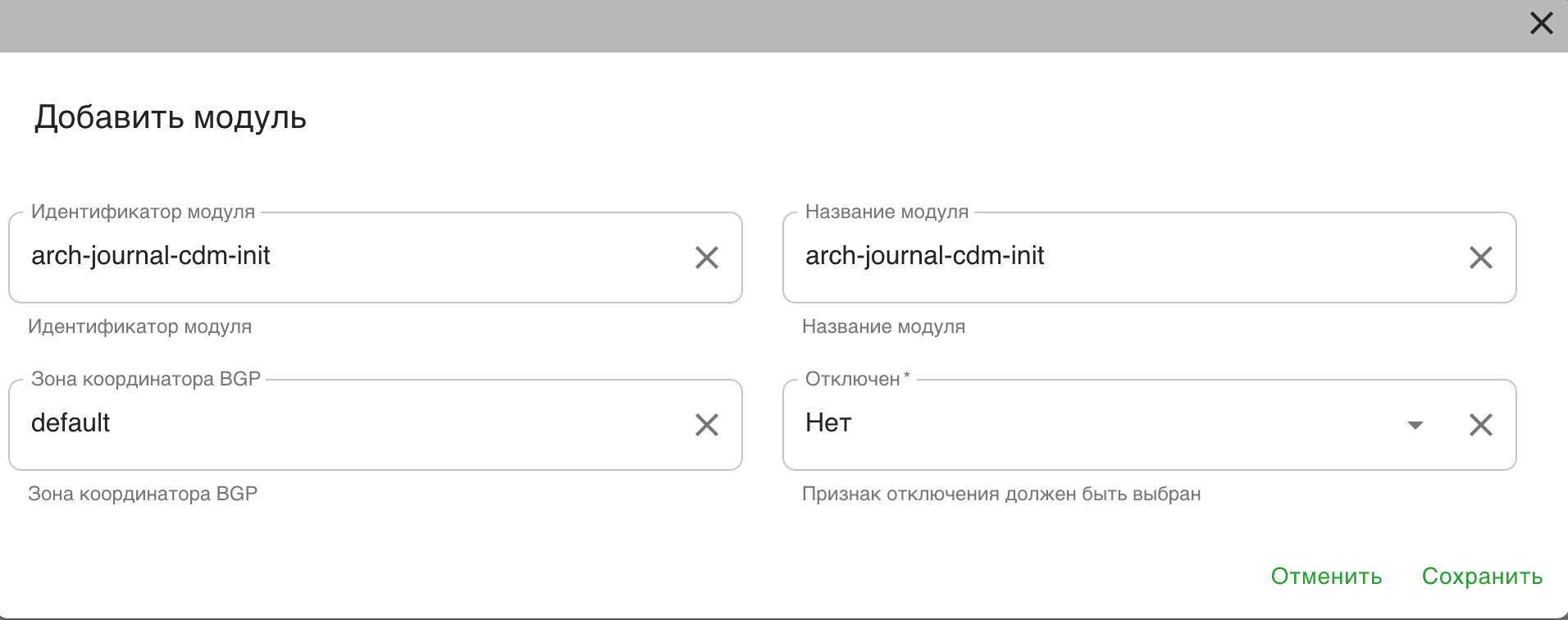Click the Идентификатор модуля helper text below field
This screenshot has width=1568, height=620.
[x=139, y=326]
